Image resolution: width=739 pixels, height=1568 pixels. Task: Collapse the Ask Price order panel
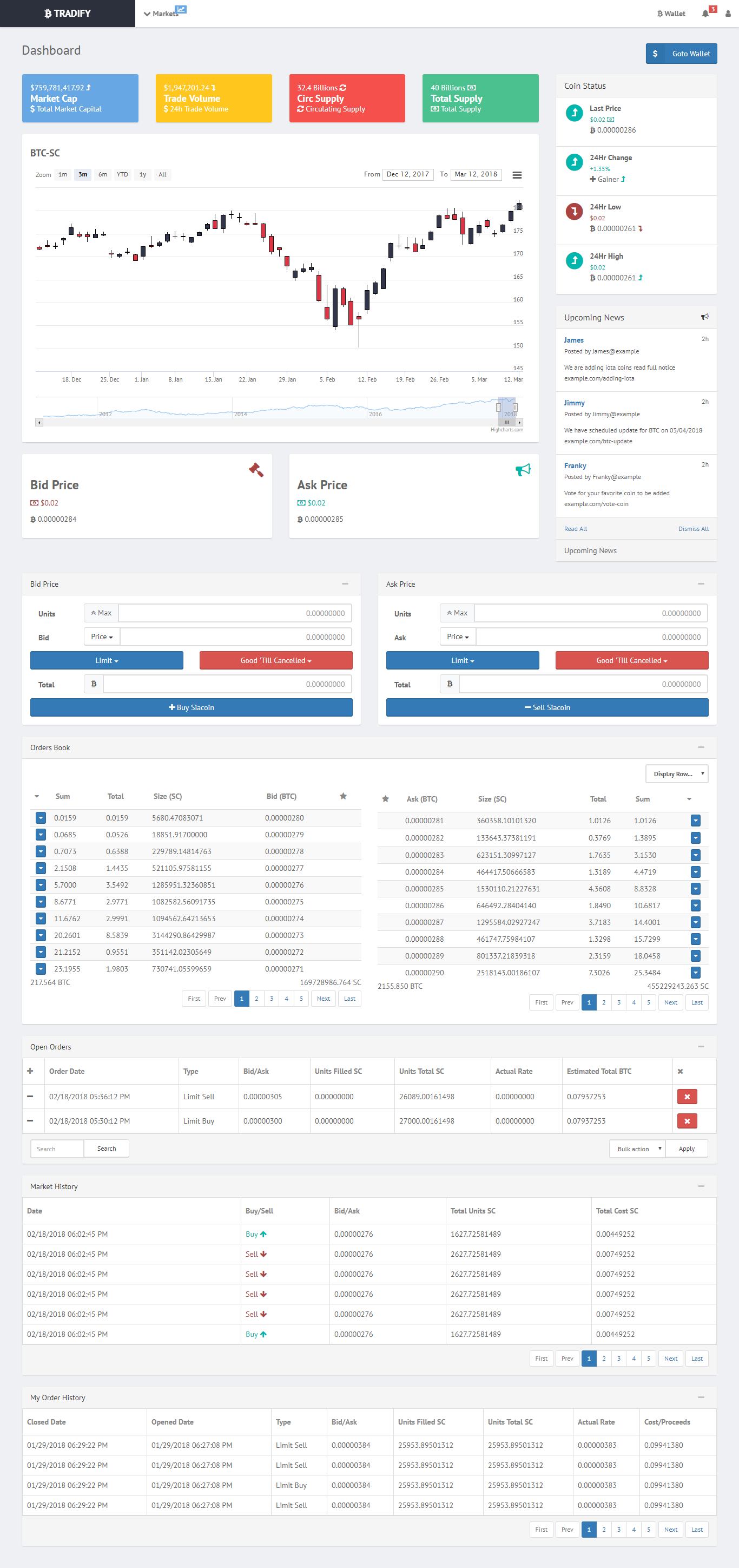pyautogui.click(x=701, y=584)
